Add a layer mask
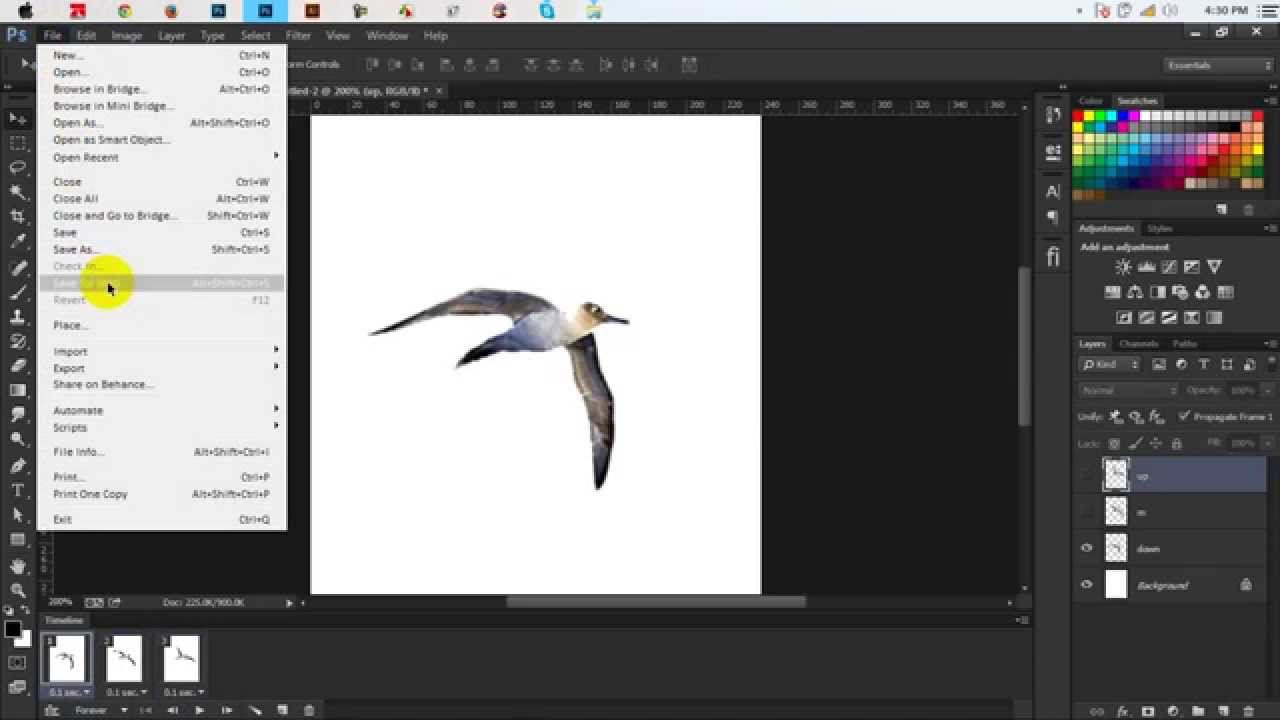Image resolution: width=1280 pixels, height=720 pixels. coord(1148,712)
